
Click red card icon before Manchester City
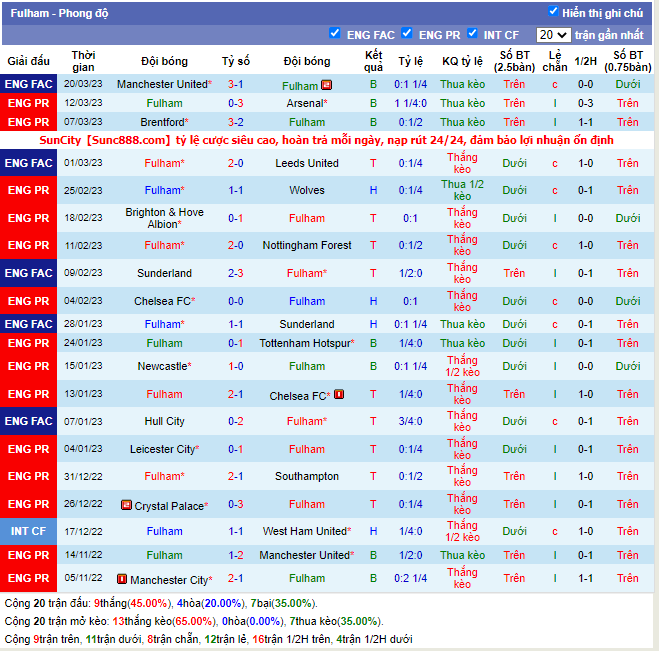click(122, 579)
